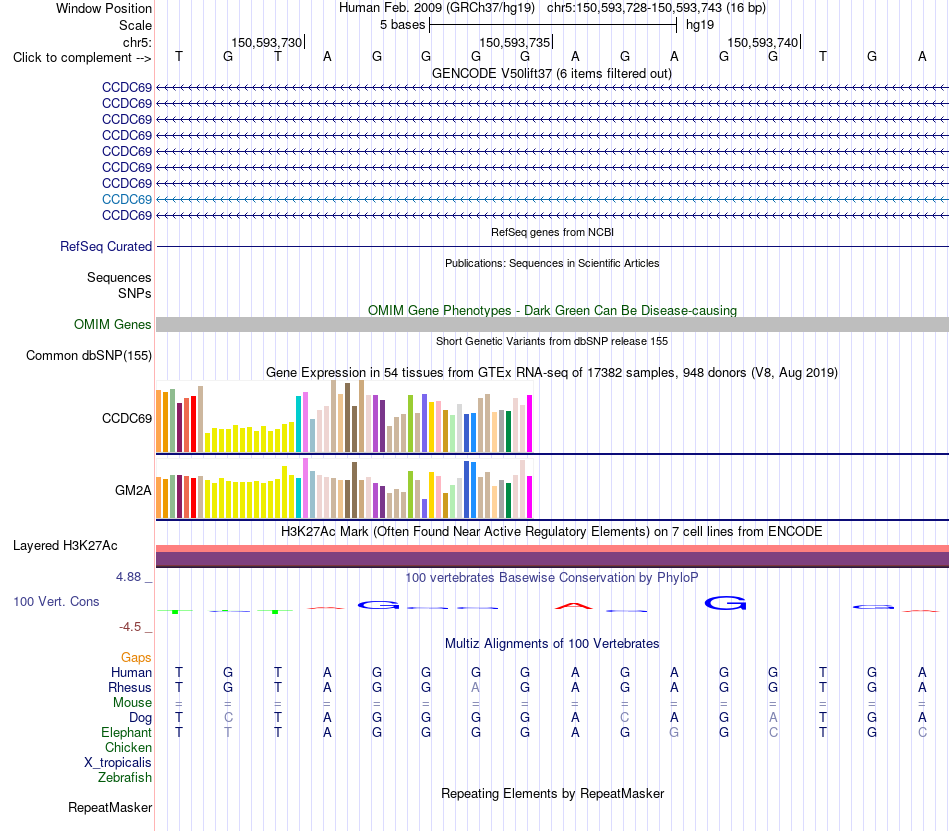This screenshot has height=831, width=950.
Task: Click the -4.5 PhyloP lower scale value
Action: click(130, 627)
